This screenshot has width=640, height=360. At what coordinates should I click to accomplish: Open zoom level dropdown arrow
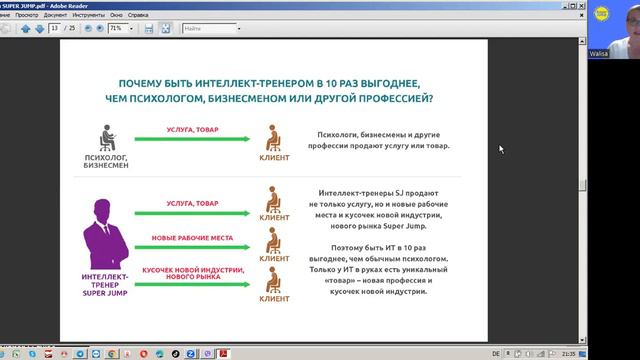pos(131,29)
